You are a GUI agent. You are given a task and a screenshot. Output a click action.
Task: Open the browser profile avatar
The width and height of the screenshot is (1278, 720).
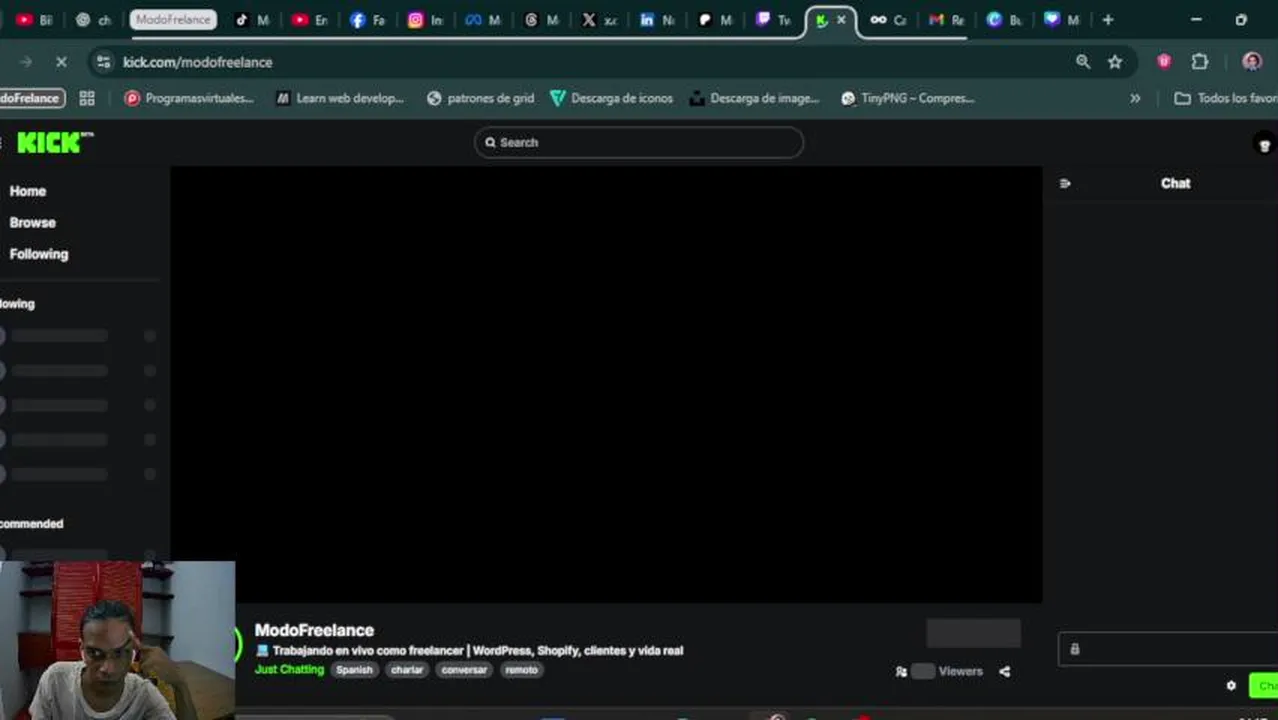pos(1252,62)
